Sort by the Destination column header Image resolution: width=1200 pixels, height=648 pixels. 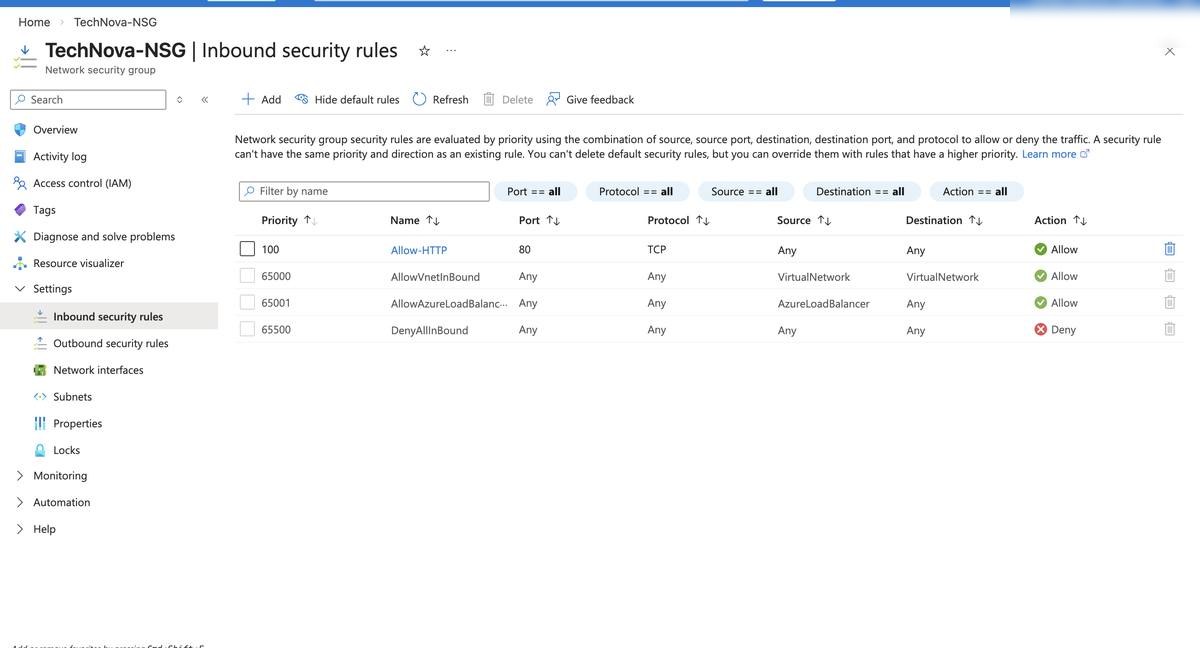pos(944,220)
